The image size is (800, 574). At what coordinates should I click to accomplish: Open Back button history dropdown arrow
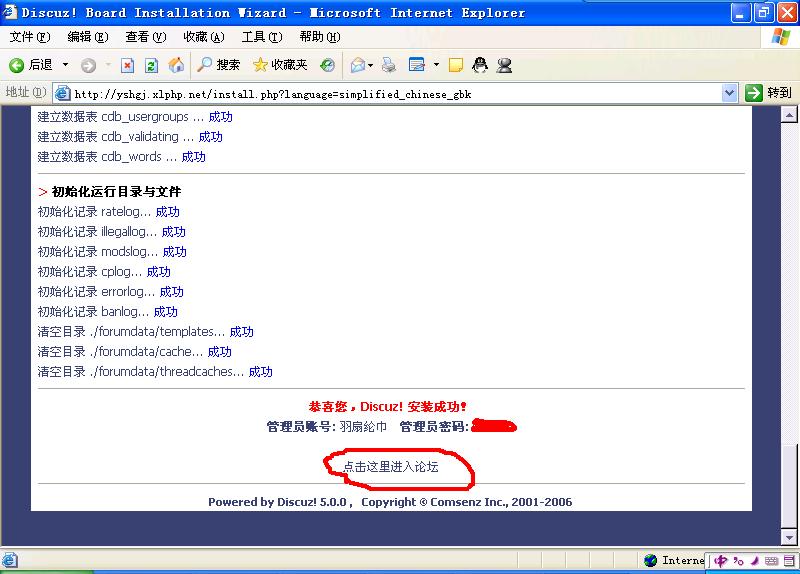pyautogui.click(x=65, y=65)
